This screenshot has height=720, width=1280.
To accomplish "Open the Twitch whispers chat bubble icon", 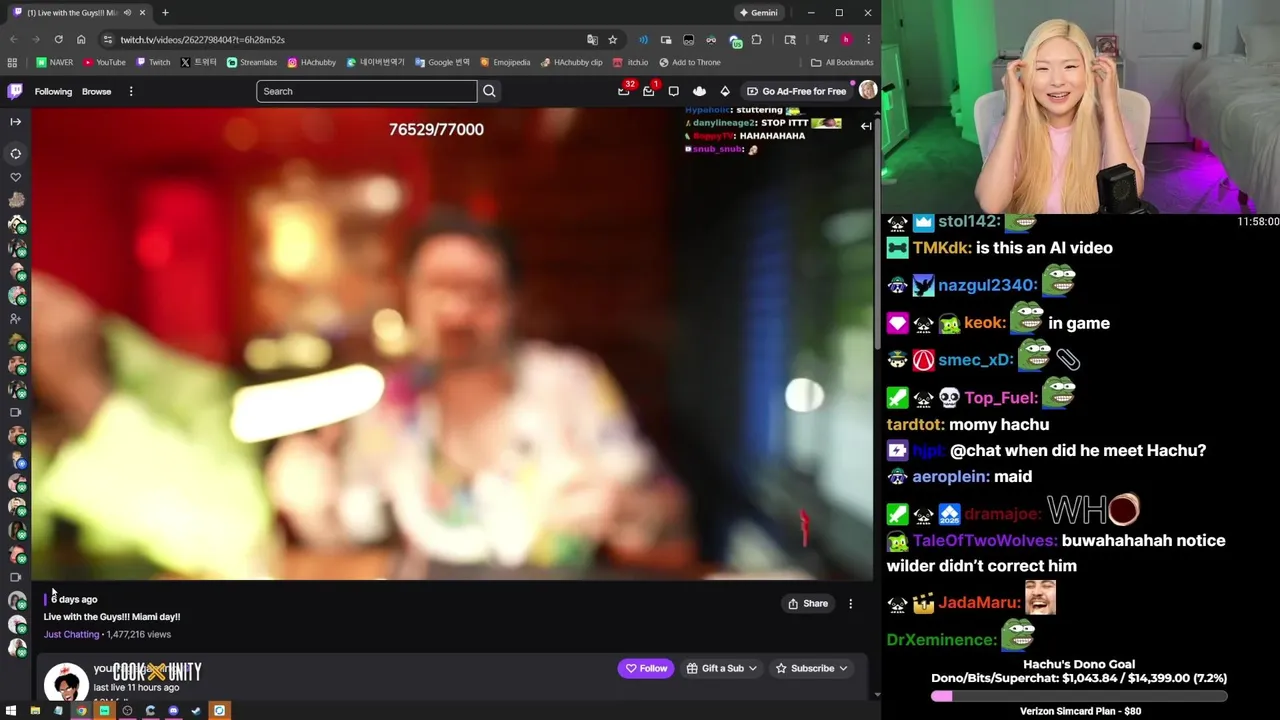I will pos(673,91).
